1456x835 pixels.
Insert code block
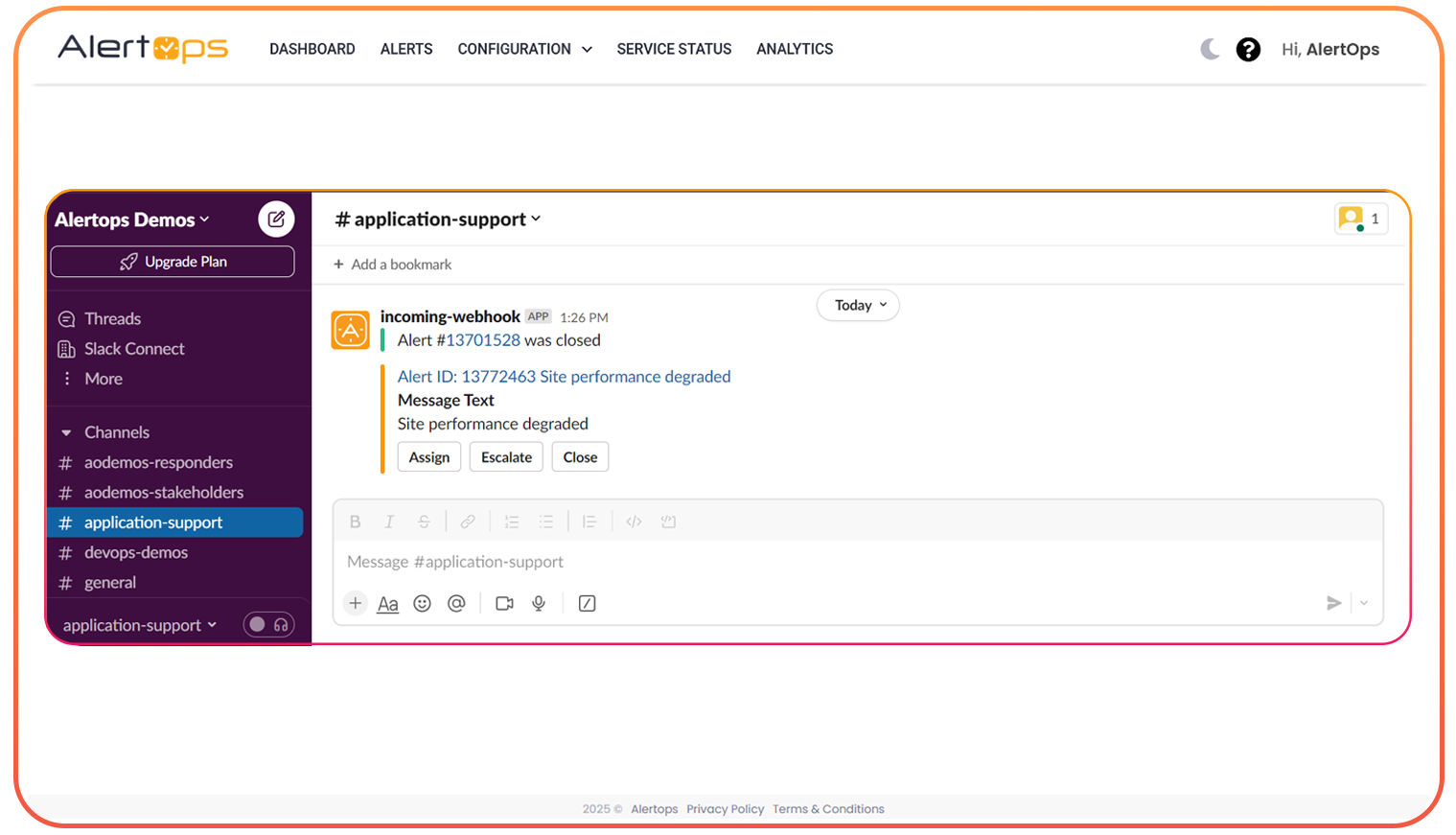(668, 522)
